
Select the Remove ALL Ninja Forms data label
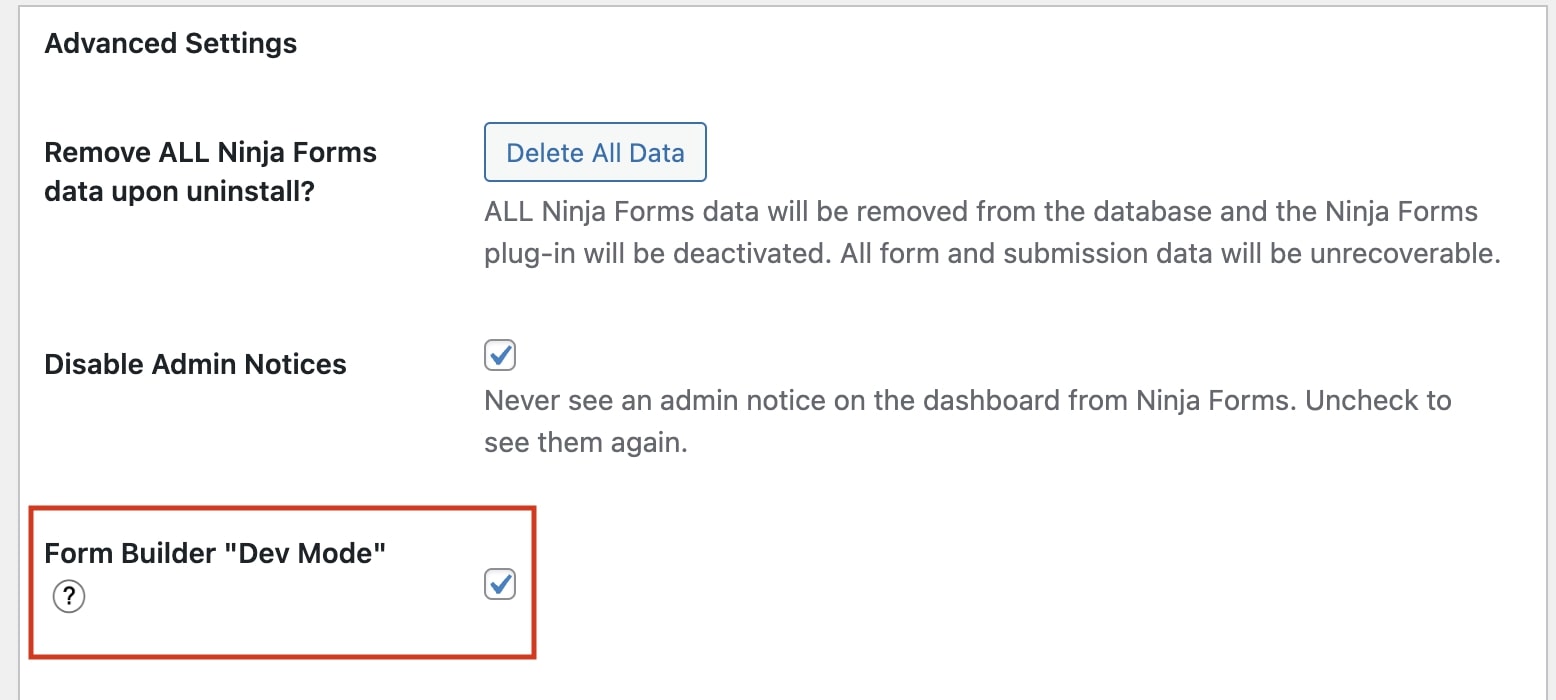click(x=211, y=171)
